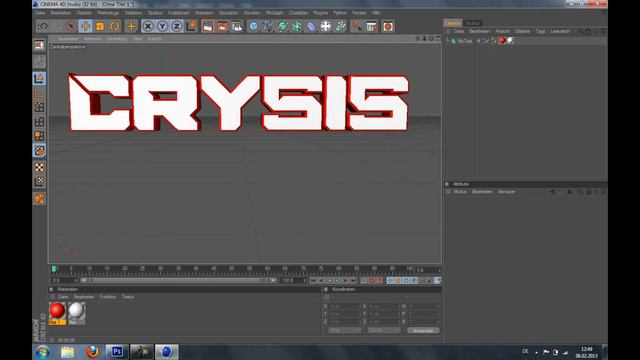Open the Simulation menu

pos(229,13)
